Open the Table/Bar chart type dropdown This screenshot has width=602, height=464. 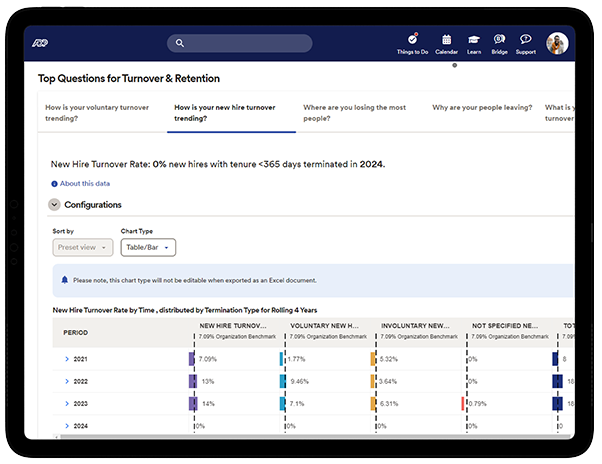pos(148,247)
